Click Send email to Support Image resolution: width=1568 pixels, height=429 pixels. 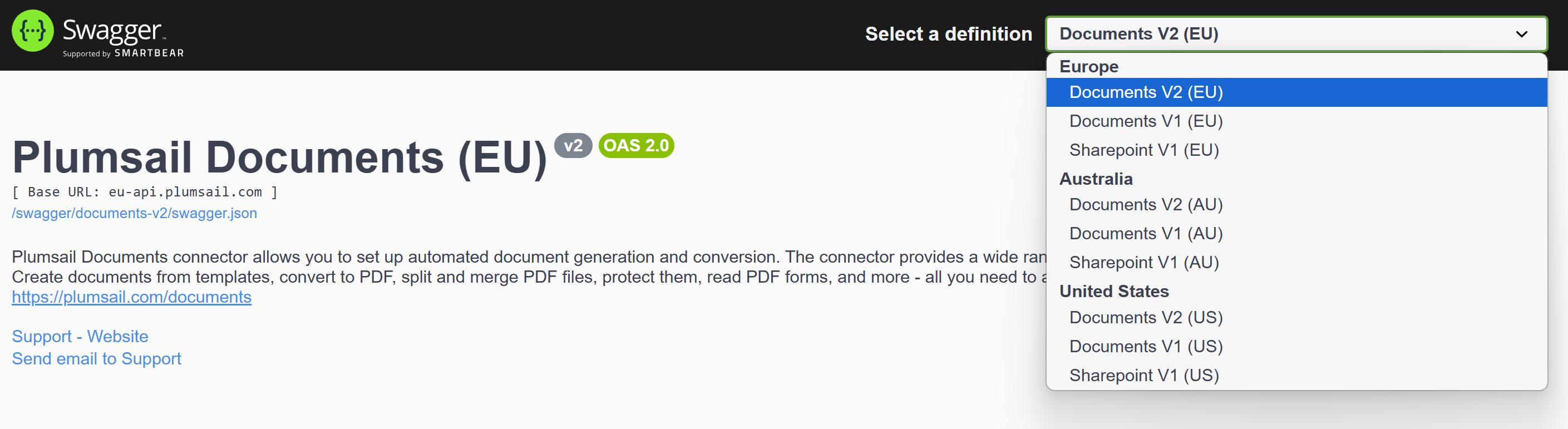tap(96, 359)
